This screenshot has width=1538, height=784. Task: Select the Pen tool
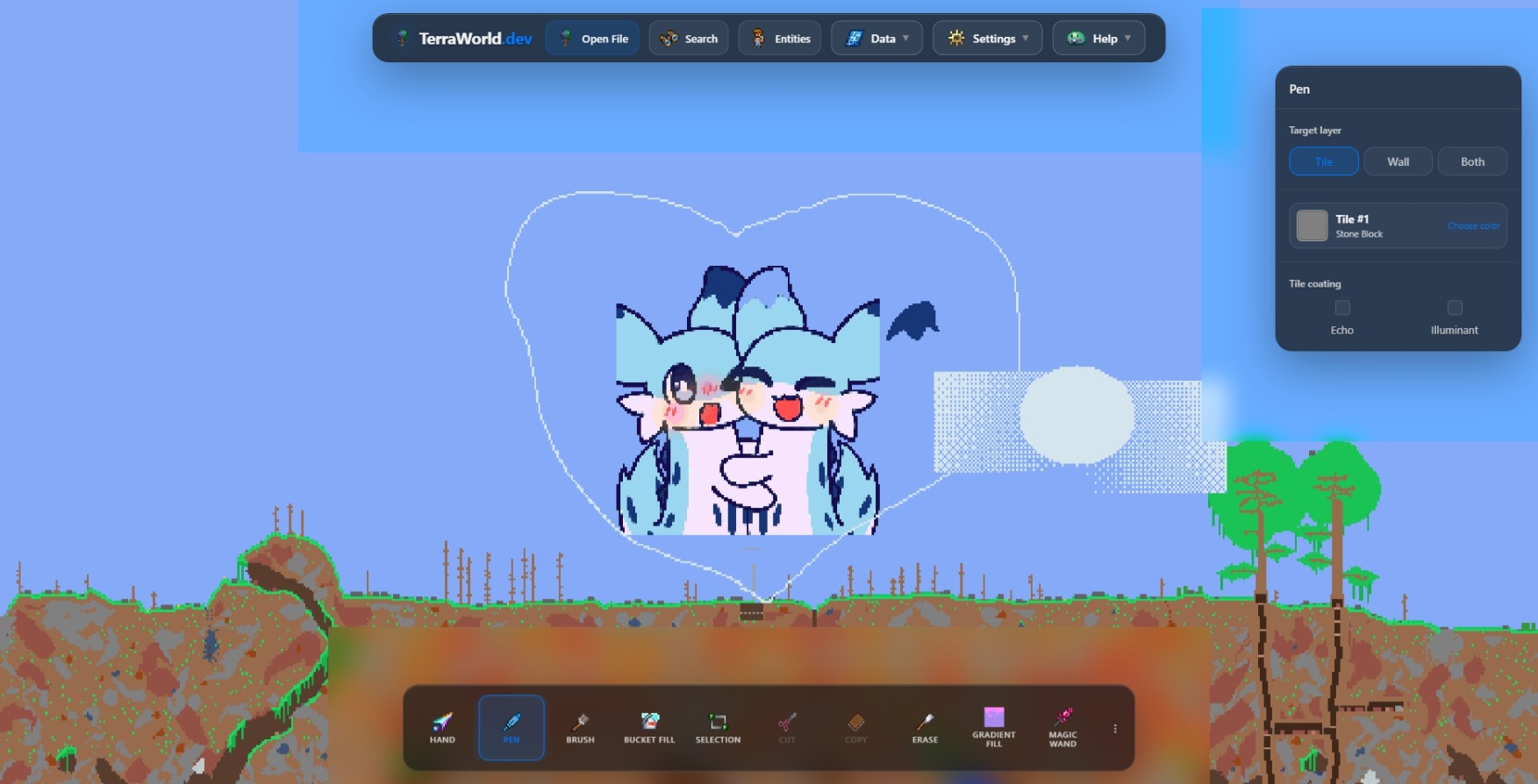[511, 728]
